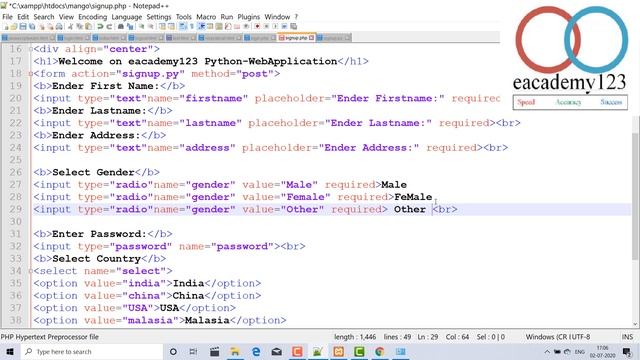Open the Edit menu
This screenshot has height=360, width=640.
[x=23, y=17]
